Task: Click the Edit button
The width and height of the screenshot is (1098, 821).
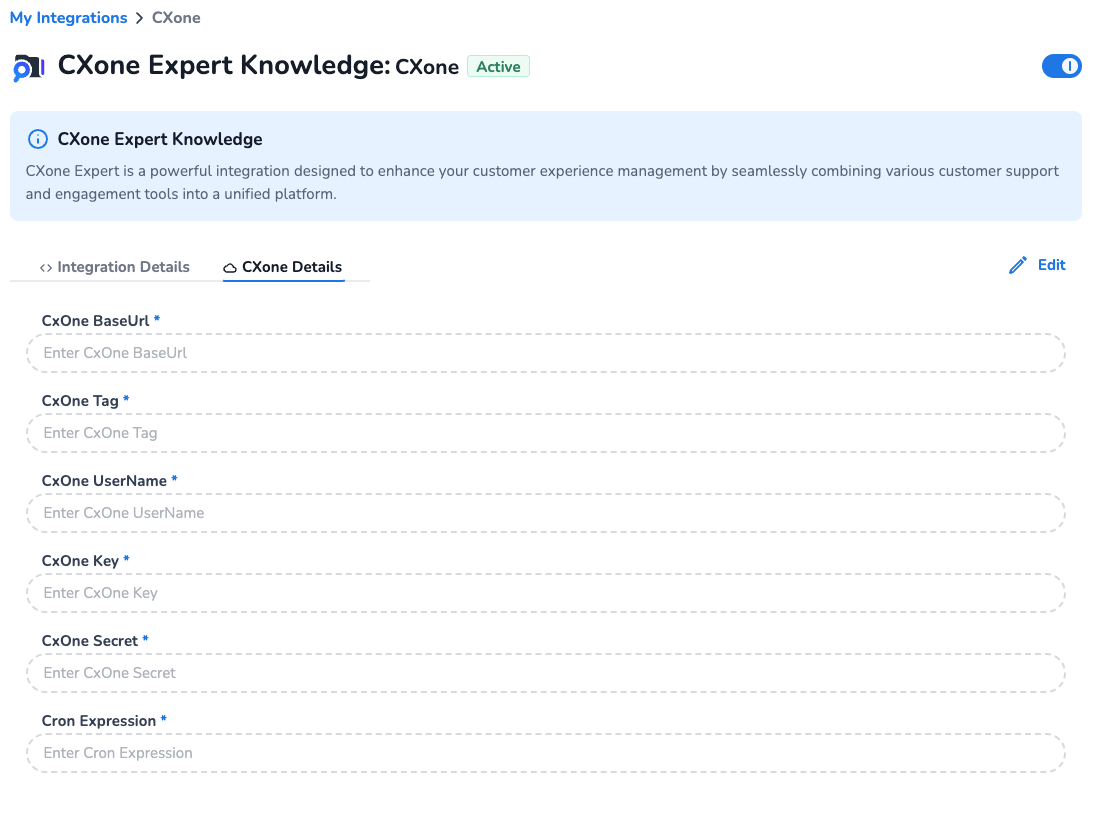Action: click(x=1037, y=265)
